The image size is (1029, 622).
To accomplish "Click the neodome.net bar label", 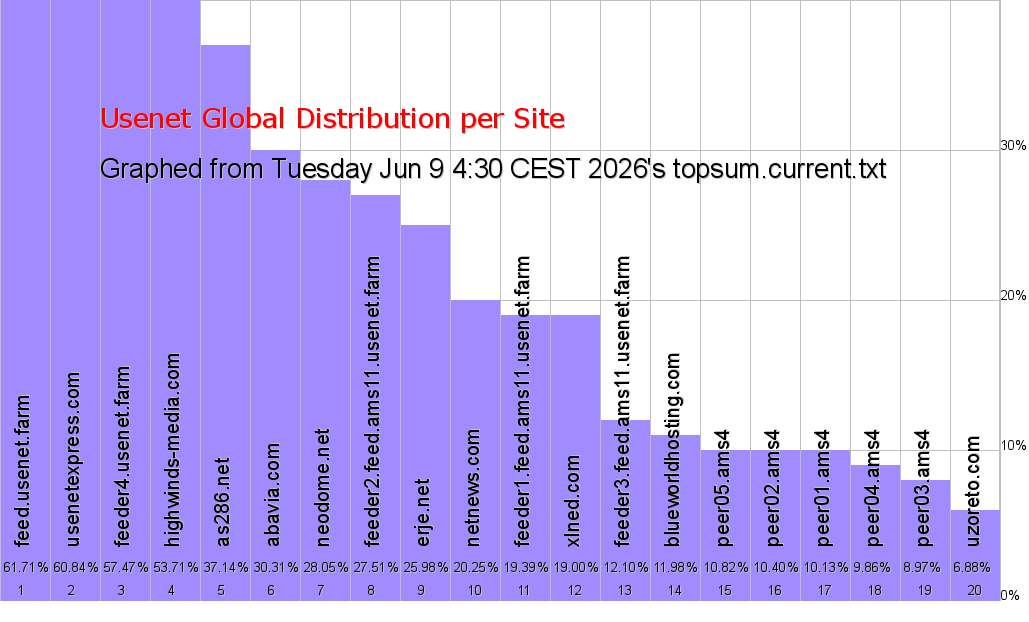I will tap(322, 487).
